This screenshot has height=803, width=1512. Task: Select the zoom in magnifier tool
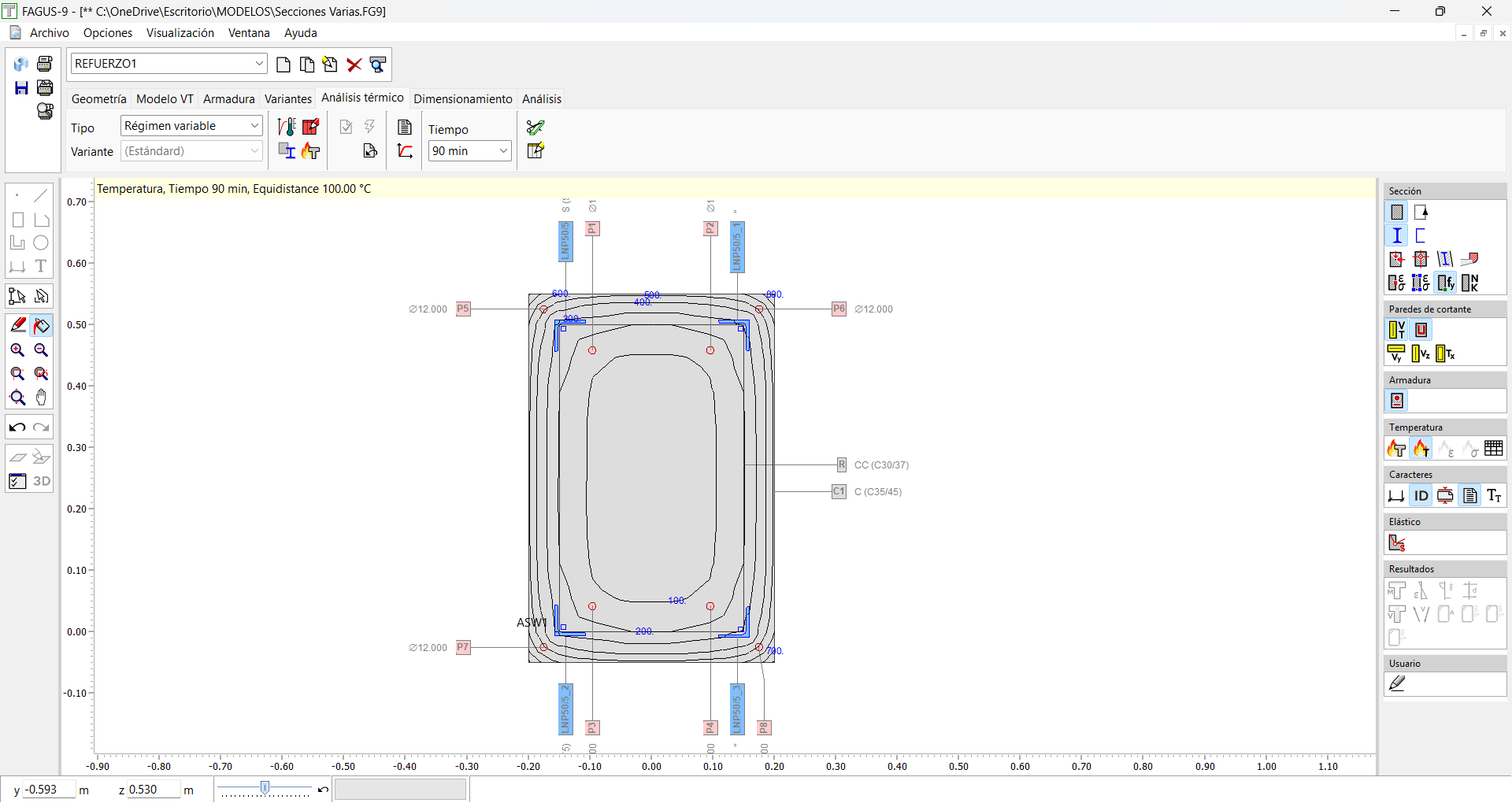[17, 350]
